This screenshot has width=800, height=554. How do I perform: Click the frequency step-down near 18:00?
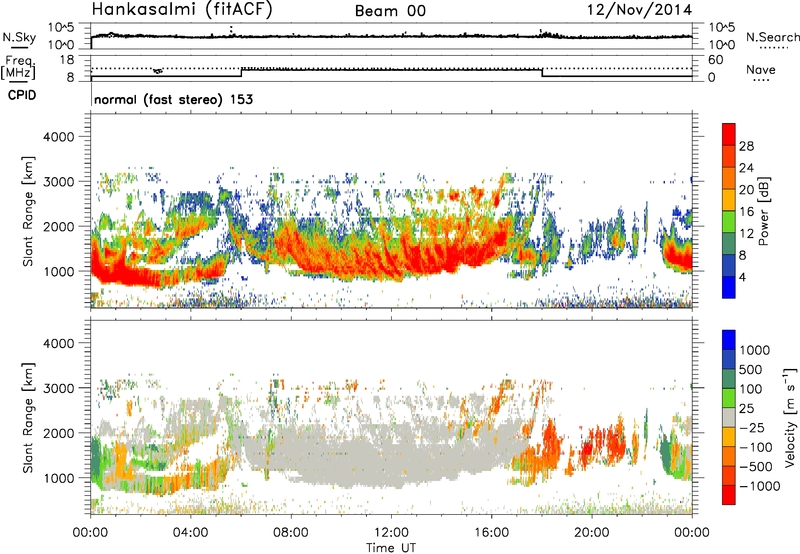542,72
